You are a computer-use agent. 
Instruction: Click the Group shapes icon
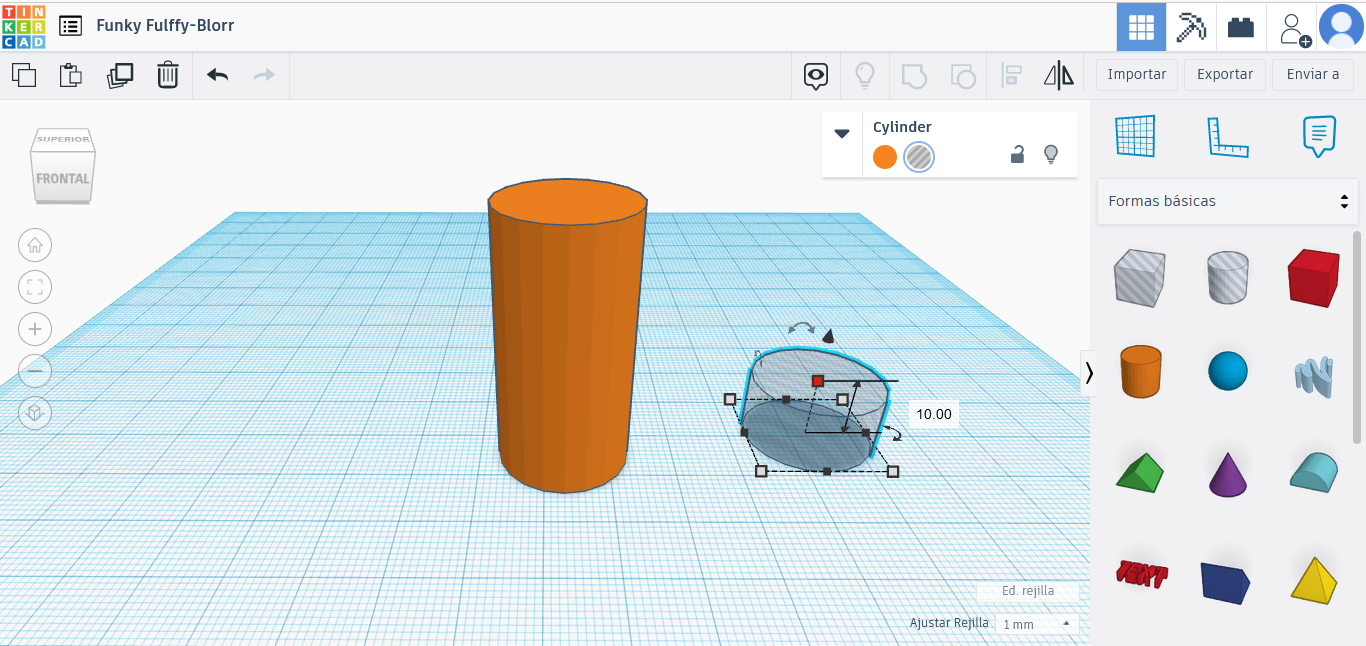[913, 75]
